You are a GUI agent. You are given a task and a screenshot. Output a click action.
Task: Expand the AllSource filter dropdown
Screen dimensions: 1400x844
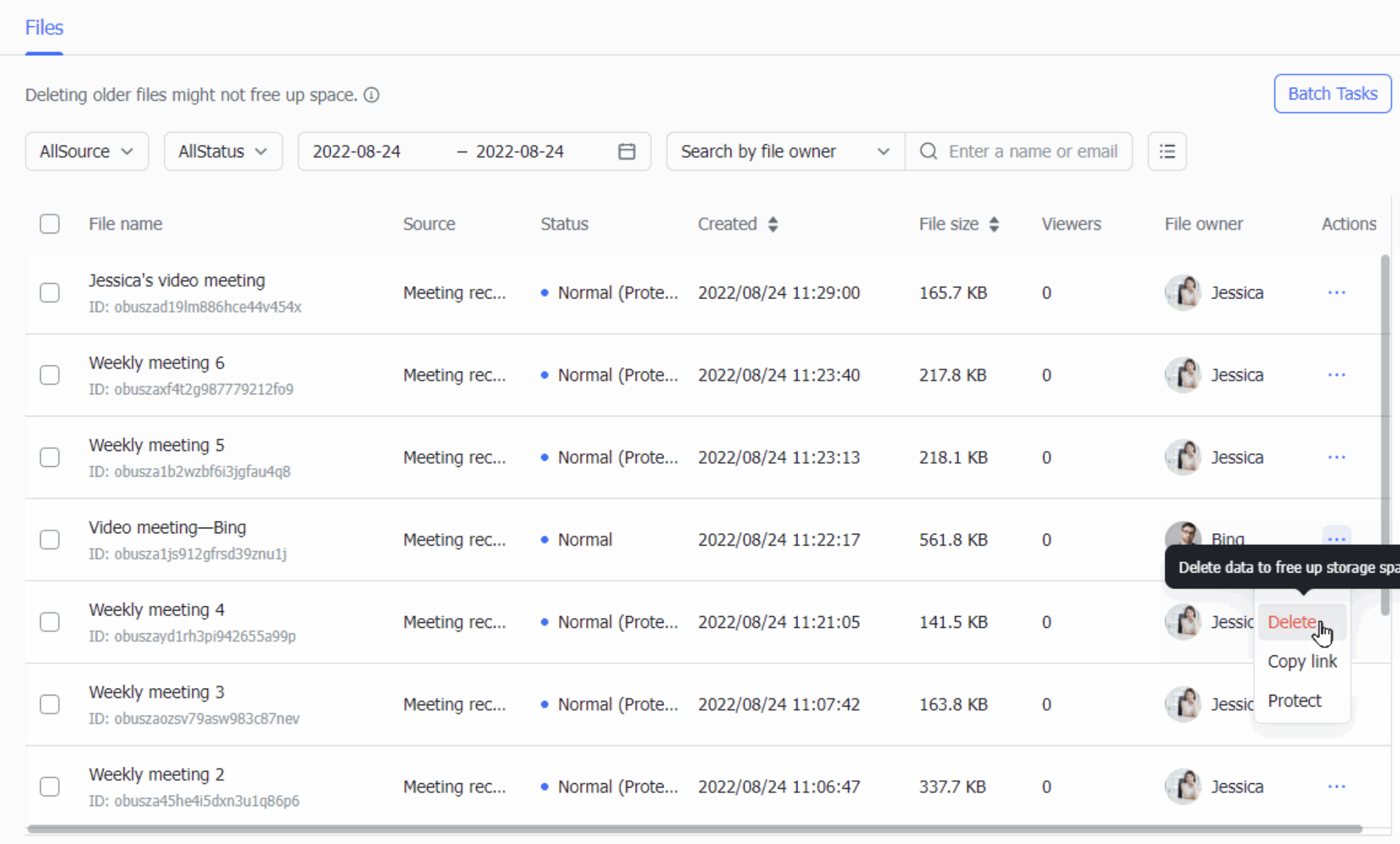pyautogui.click(x=87, y=151)
